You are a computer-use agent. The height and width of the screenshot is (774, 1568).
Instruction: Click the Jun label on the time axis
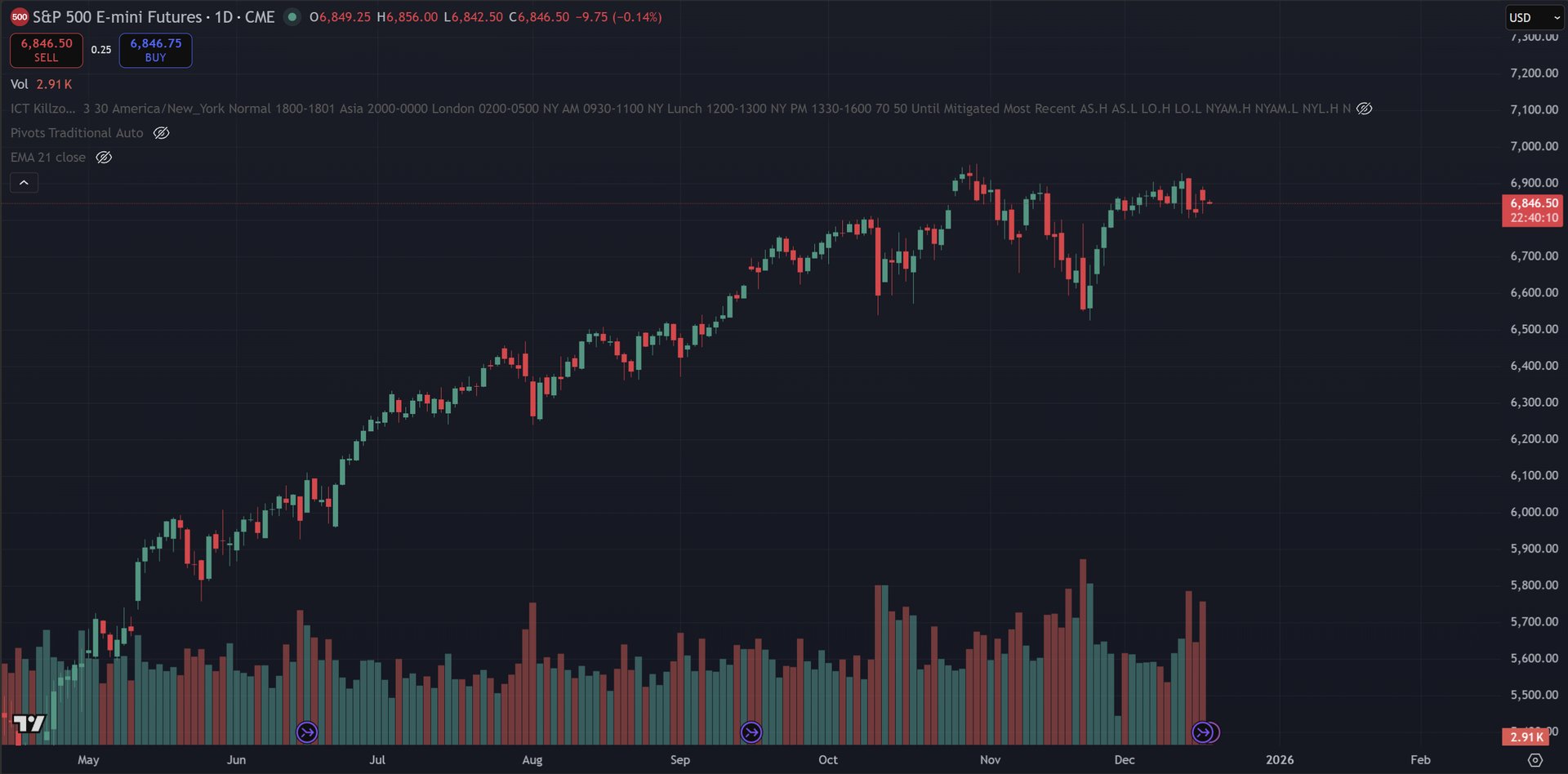click(x=236, y=760)
